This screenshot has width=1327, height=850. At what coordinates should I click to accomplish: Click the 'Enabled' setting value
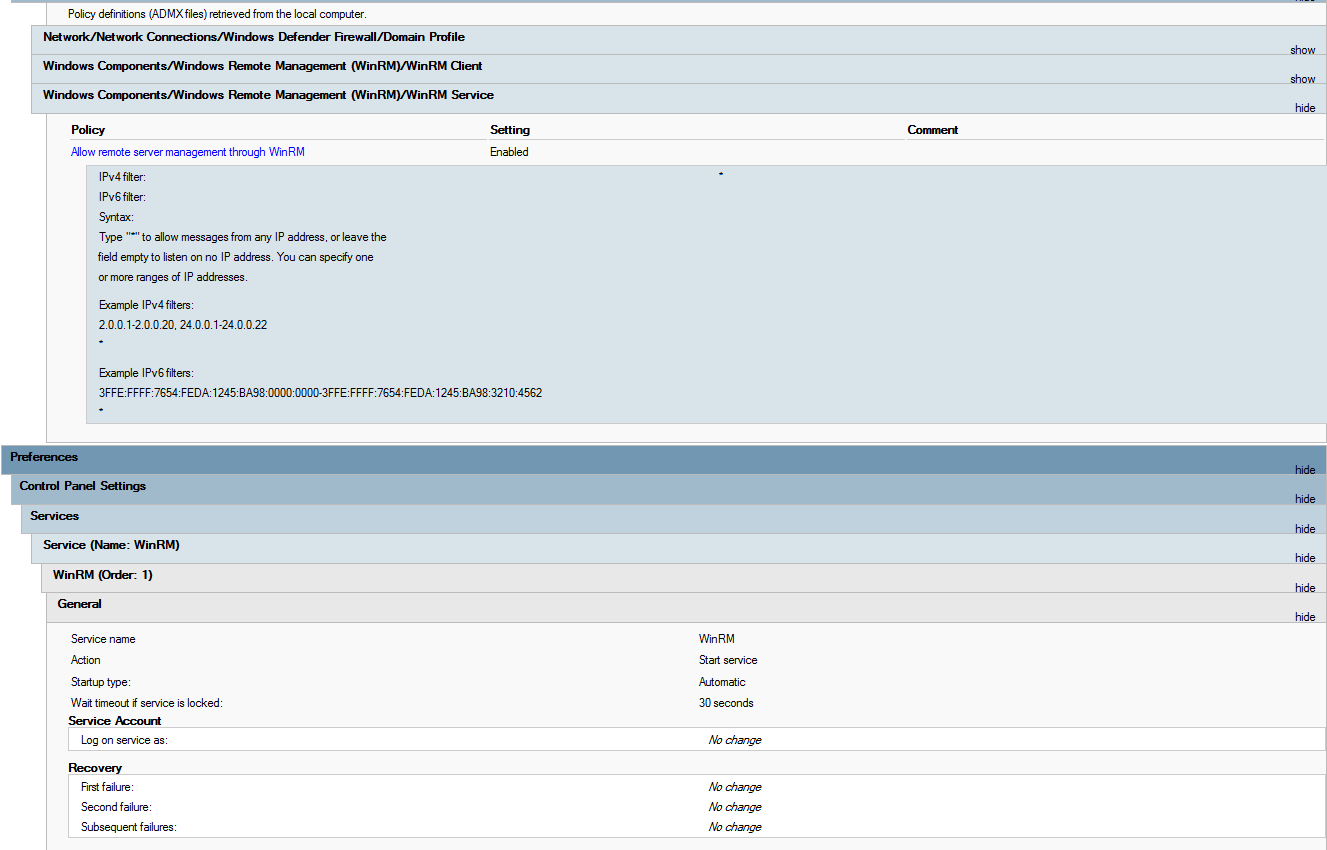point(509,152)
